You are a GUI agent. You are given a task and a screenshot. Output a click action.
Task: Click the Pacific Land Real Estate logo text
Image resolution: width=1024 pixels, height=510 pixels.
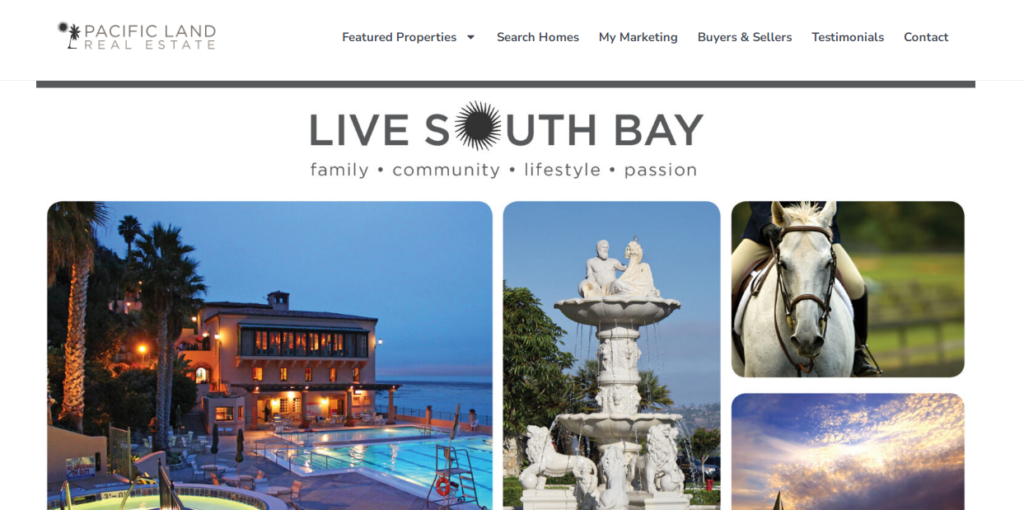coord(150,37)
